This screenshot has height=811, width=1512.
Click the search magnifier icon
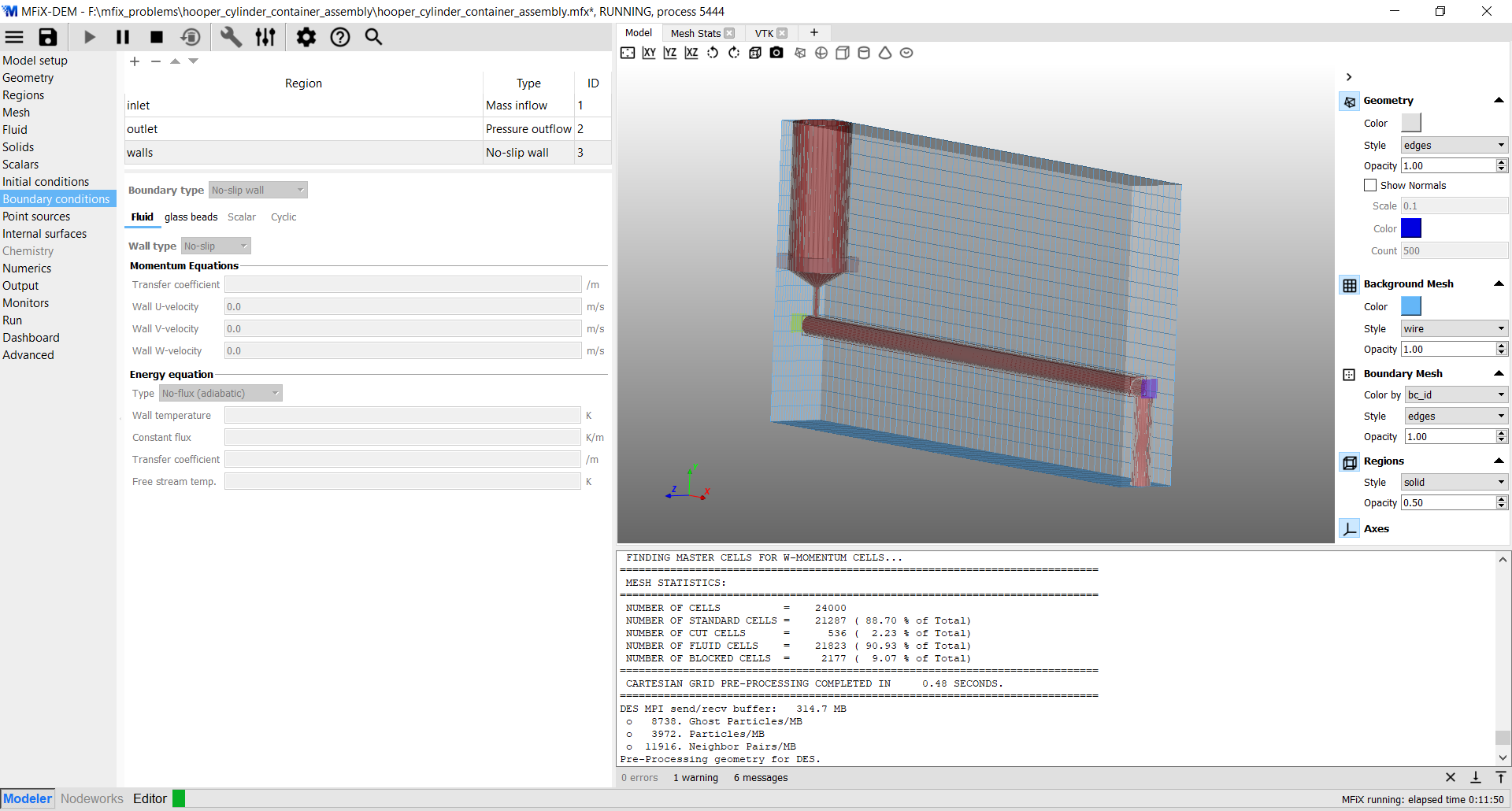coord(373,37)
